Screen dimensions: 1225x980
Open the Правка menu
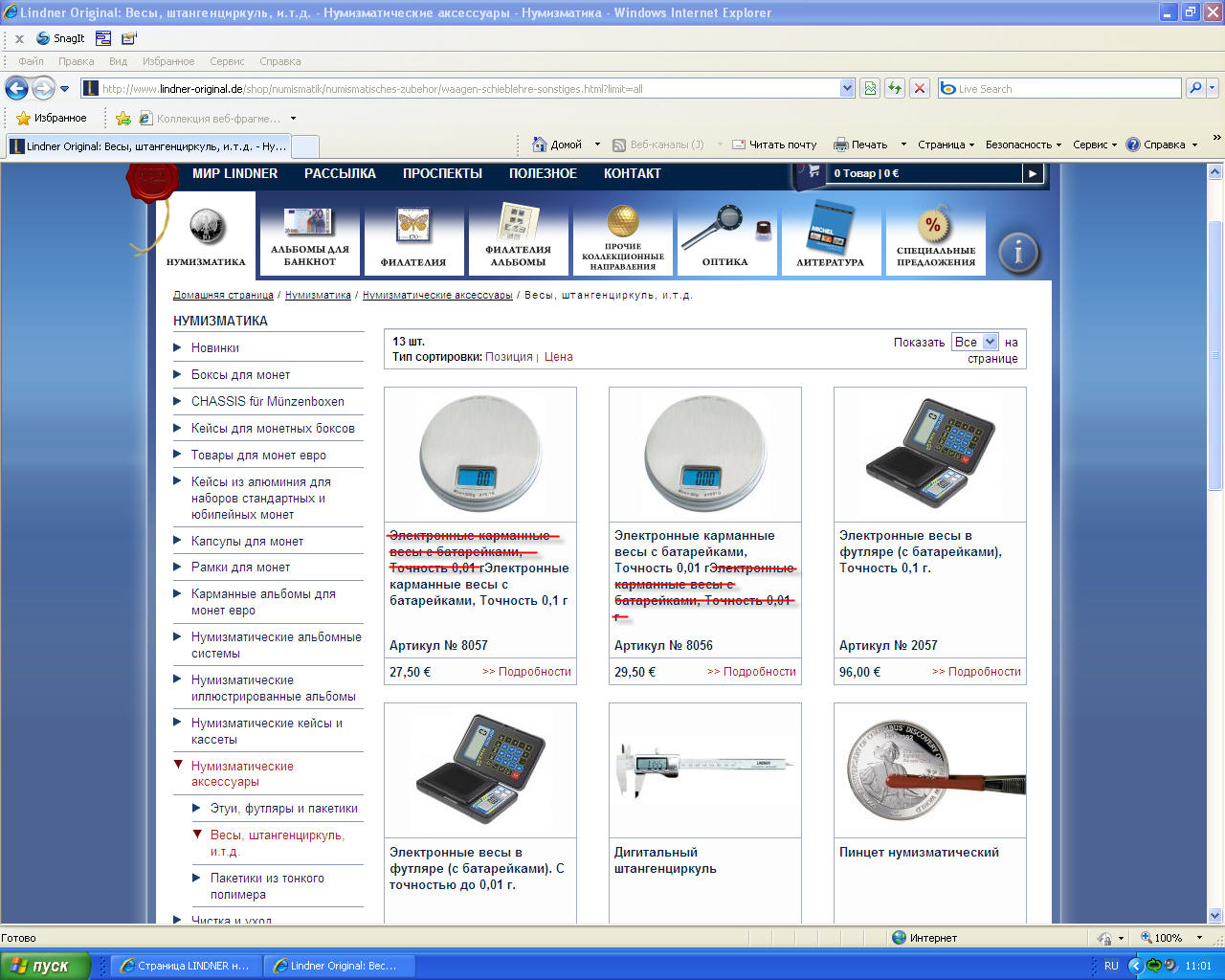76,61
